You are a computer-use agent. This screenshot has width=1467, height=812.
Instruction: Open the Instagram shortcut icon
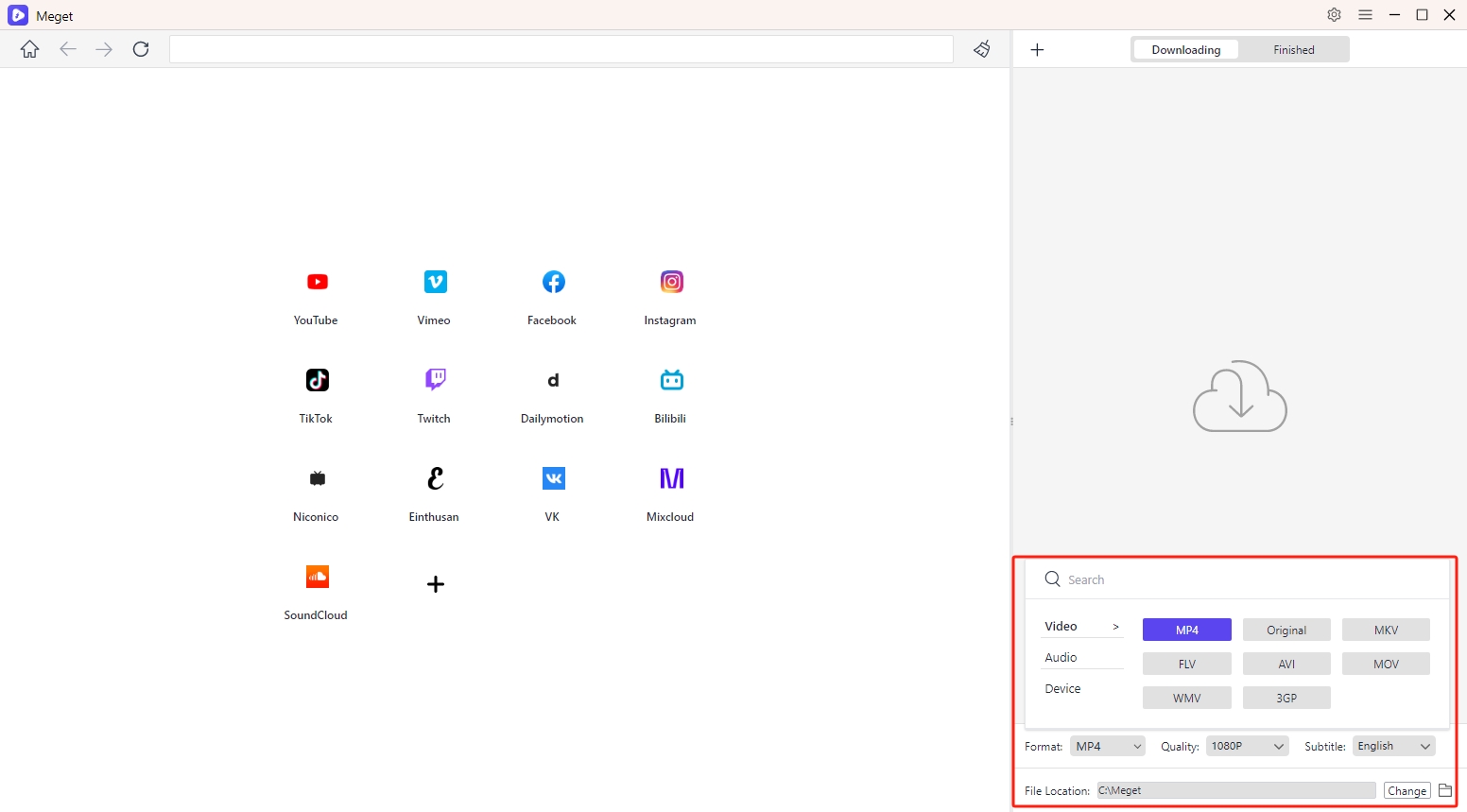[672, 282]
